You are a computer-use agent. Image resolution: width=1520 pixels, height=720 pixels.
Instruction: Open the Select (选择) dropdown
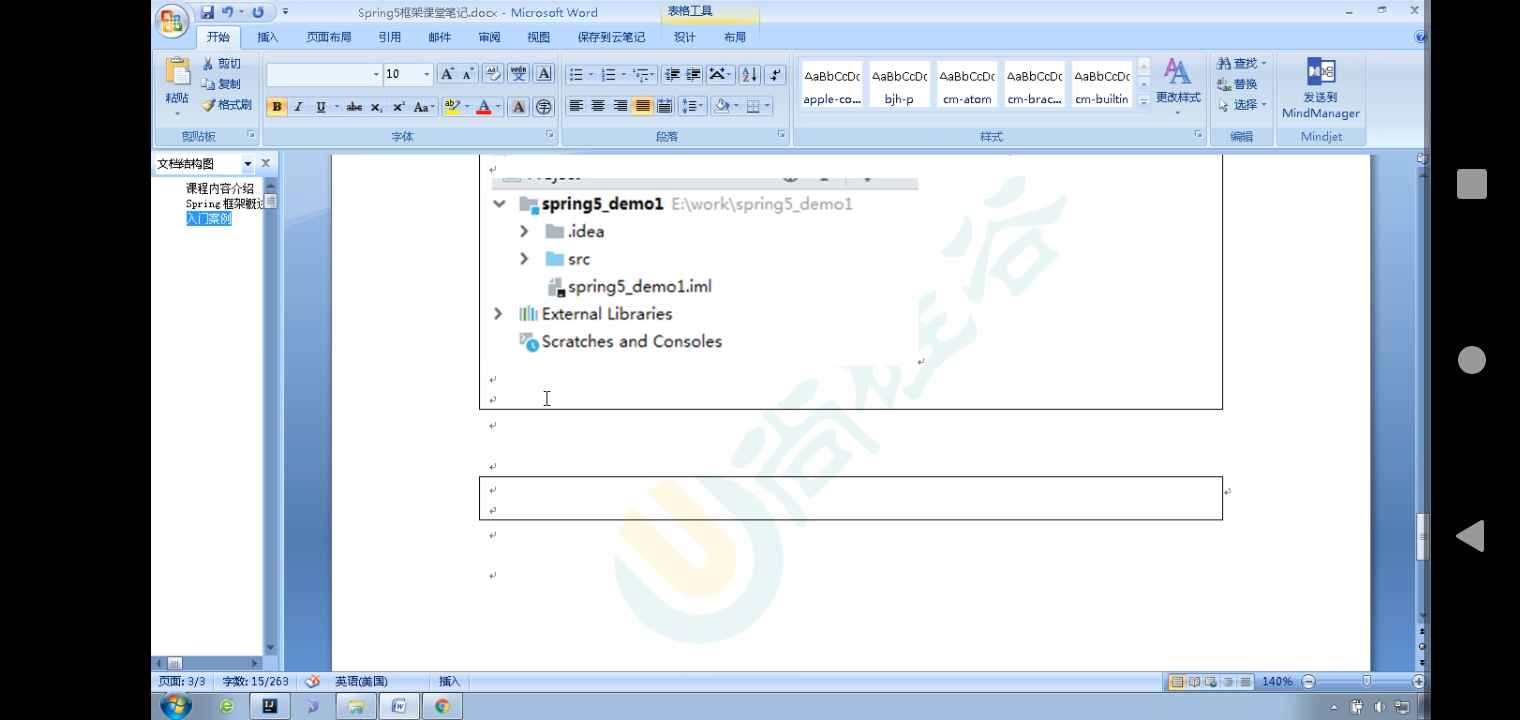tap(1241, 105)
